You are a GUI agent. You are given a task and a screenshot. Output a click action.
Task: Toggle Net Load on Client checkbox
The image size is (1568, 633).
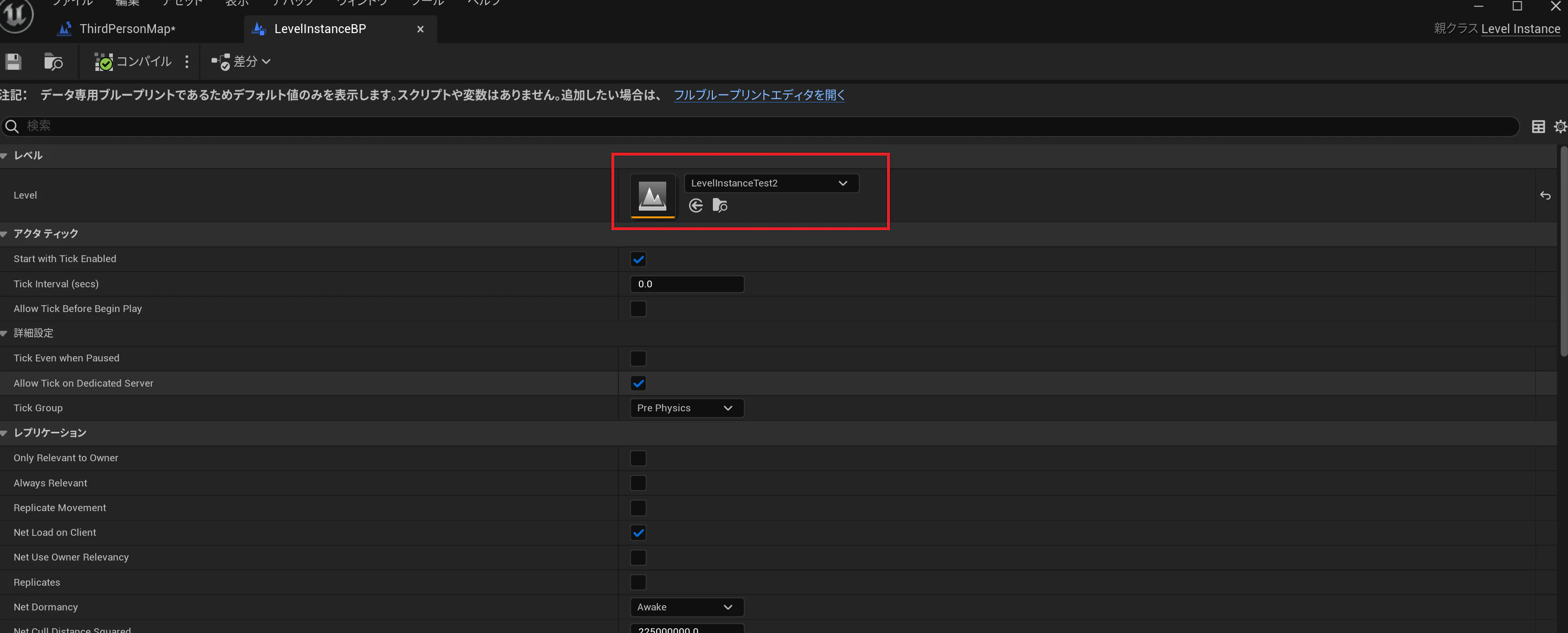[x=638, y=533]
